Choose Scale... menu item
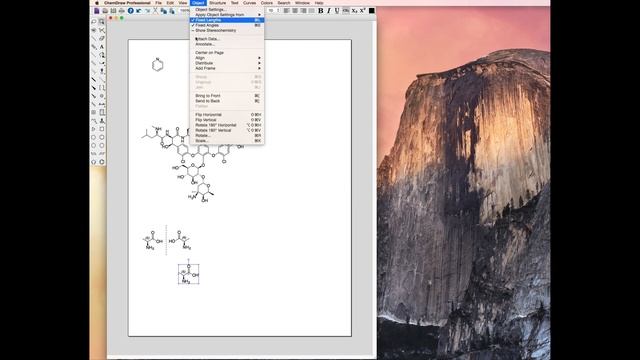Viewport: 640px width, 360px height. pyautogui.click(x=227, y=141)
